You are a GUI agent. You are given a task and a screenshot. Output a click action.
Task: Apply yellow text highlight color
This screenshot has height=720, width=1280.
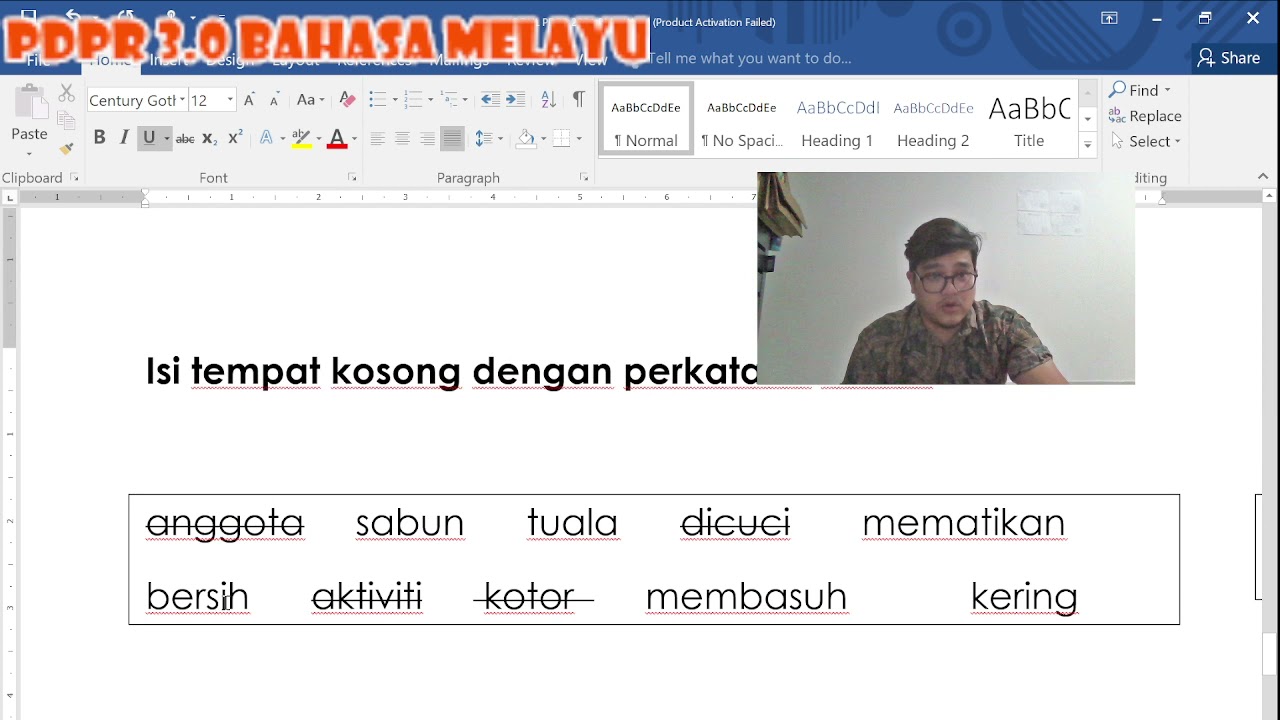point(300,138)
